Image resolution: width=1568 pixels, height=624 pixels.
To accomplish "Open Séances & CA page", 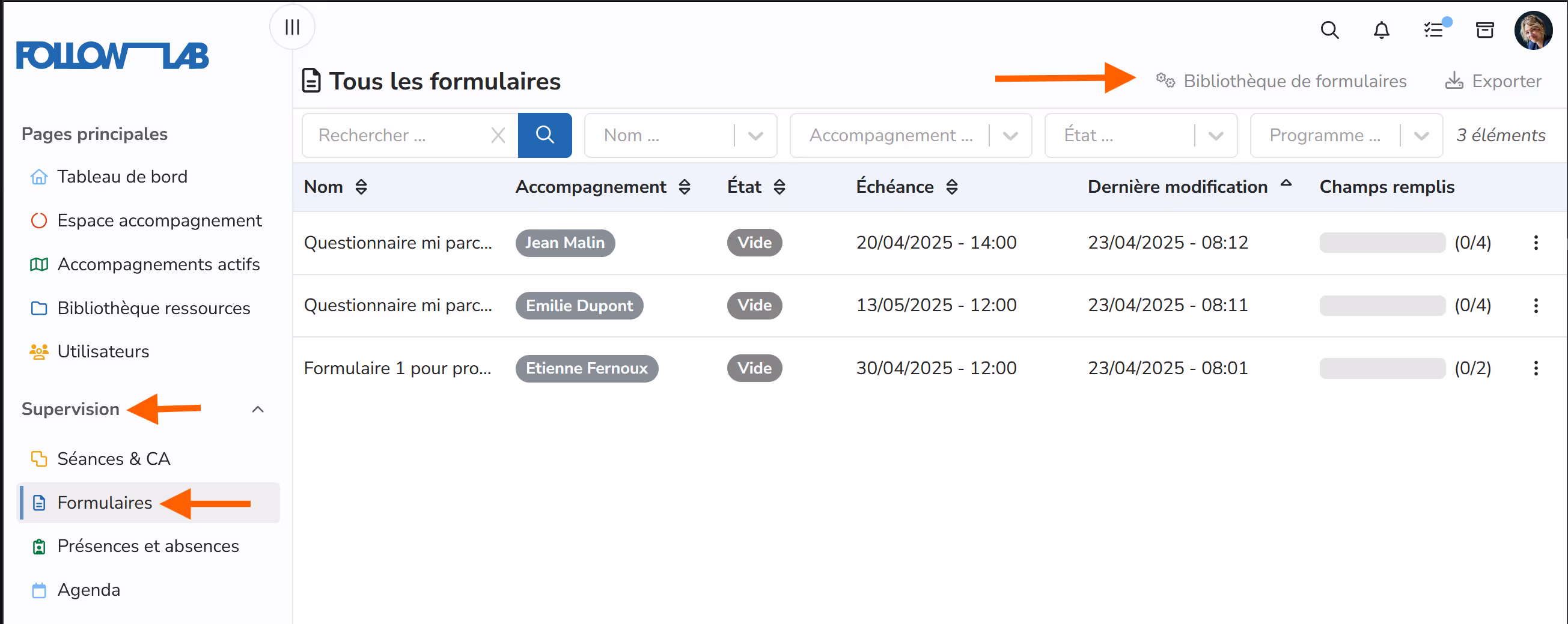I will coord(114,459).
